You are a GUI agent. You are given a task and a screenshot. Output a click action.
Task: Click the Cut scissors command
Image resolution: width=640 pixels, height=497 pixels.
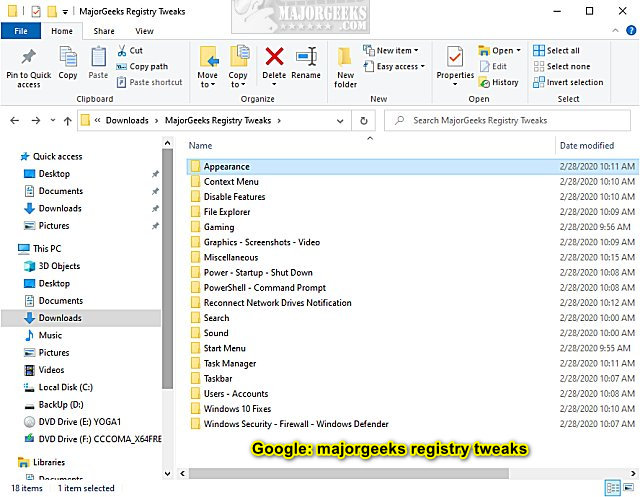tap(130, 50)
